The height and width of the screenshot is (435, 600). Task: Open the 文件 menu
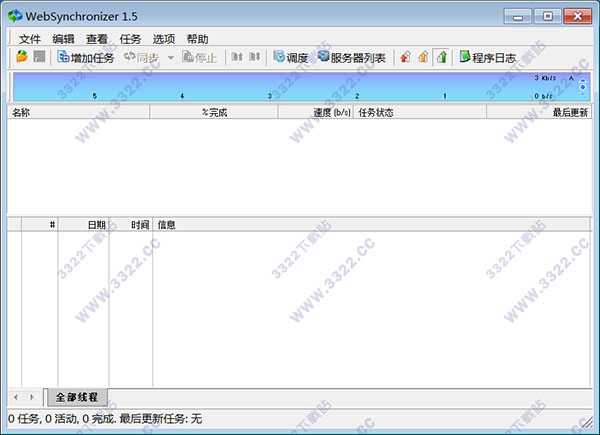pyautogui.click(x=29, y=39)
